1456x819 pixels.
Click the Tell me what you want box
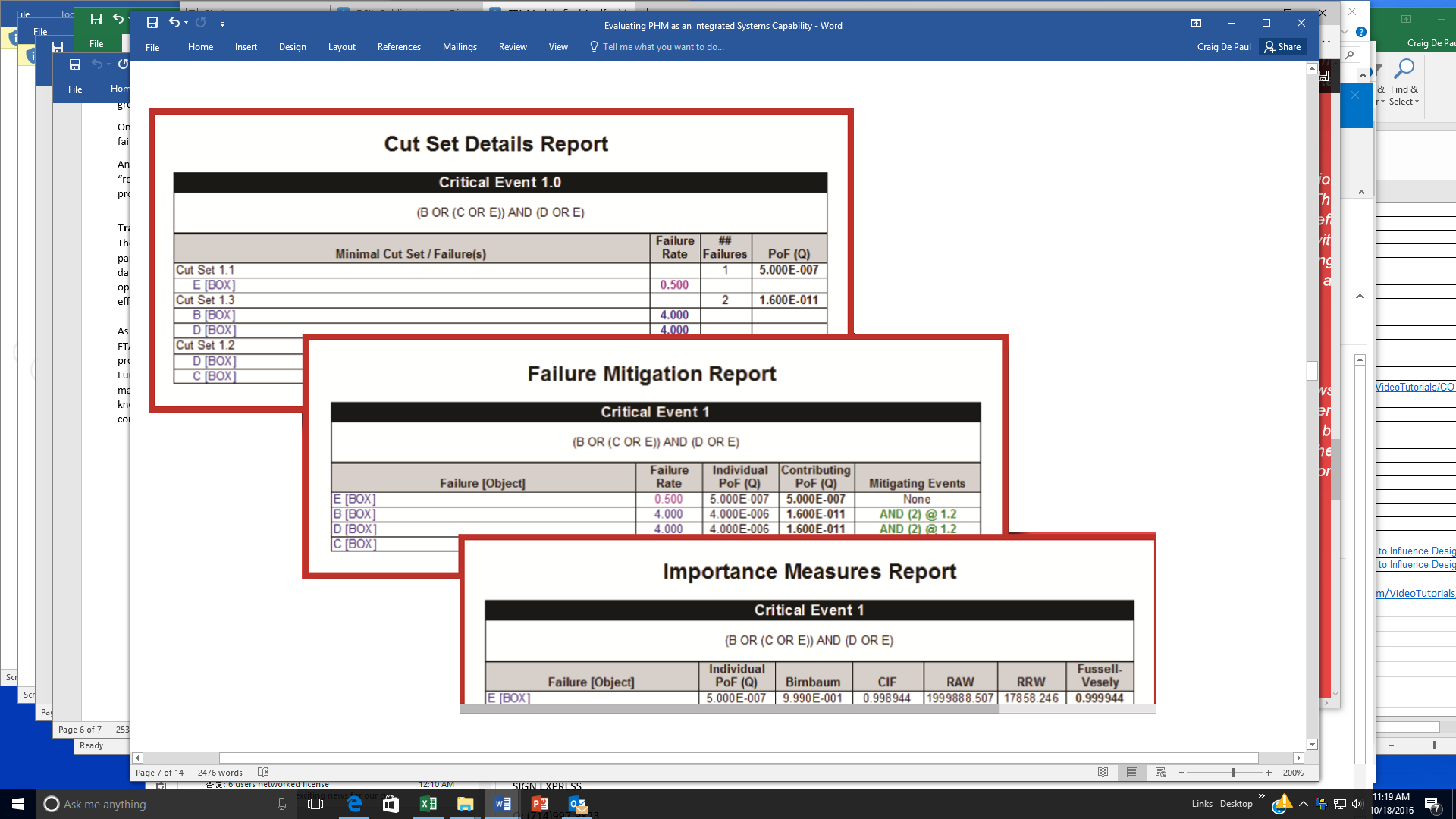[x=663, y=47]
